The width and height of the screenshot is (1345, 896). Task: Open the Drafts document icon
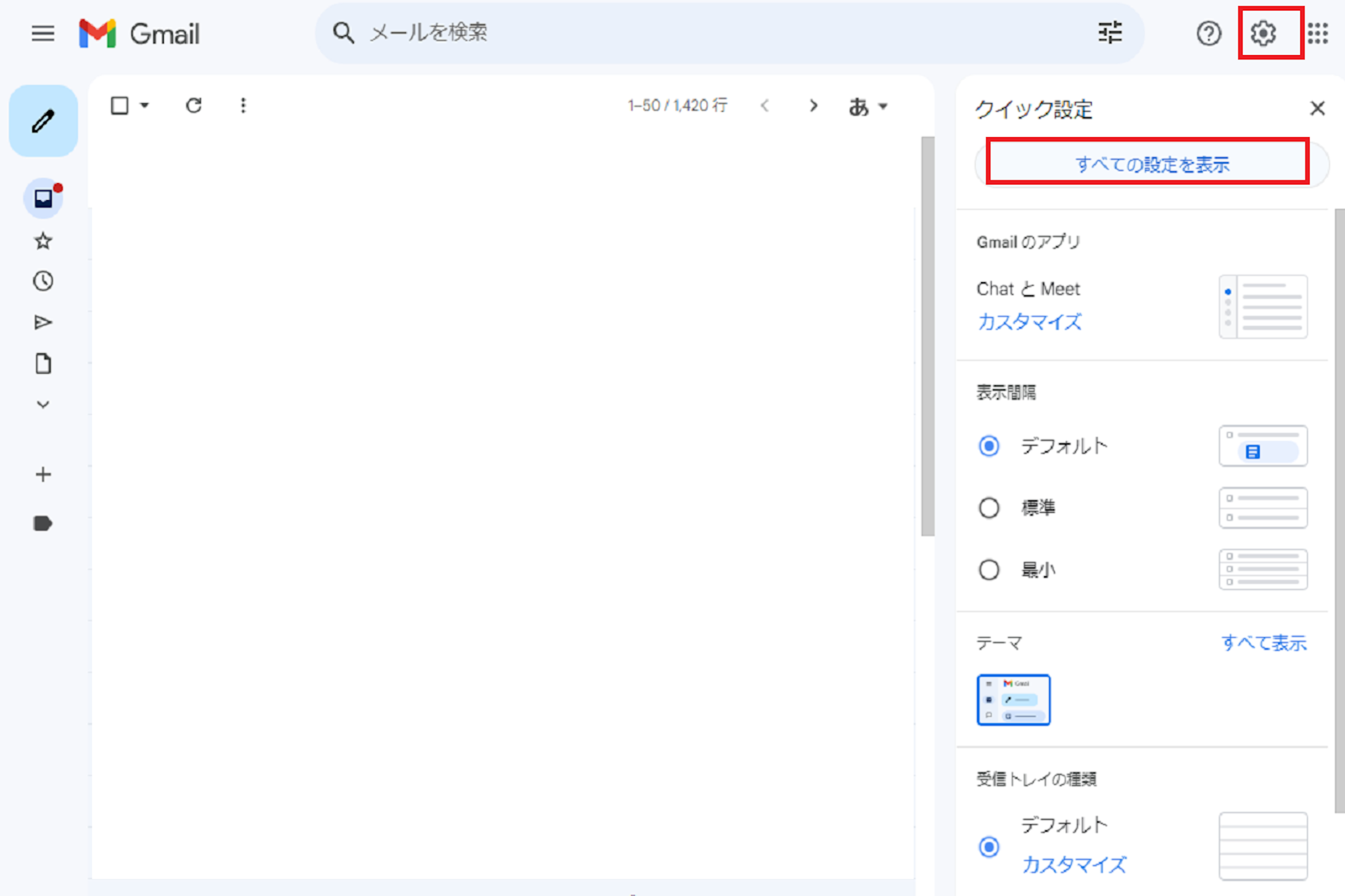[x=43, y=364]
